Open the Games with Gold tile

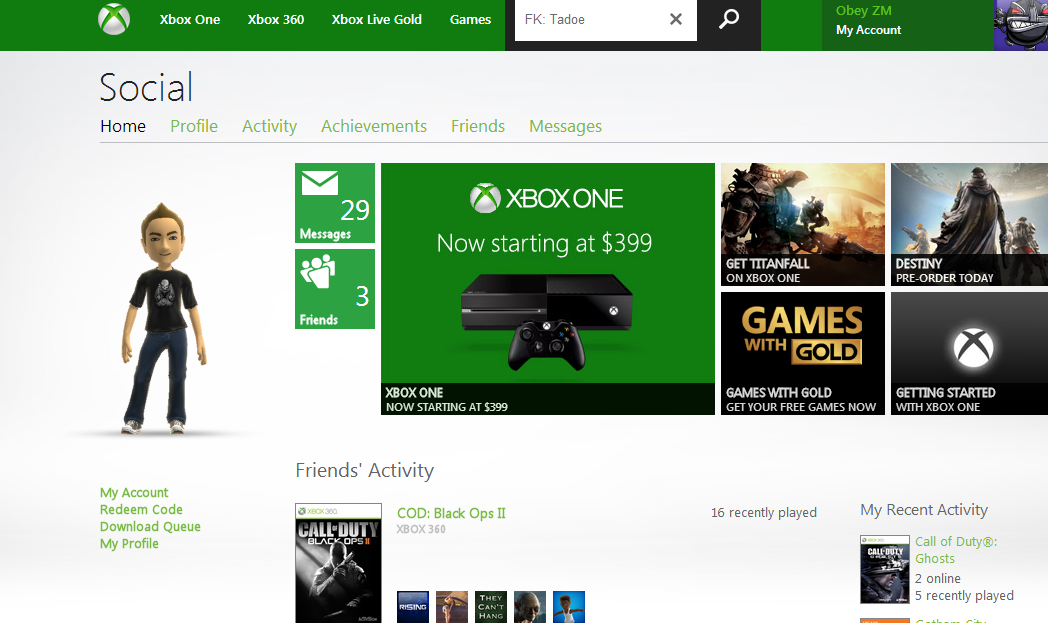tap(803, 354)
